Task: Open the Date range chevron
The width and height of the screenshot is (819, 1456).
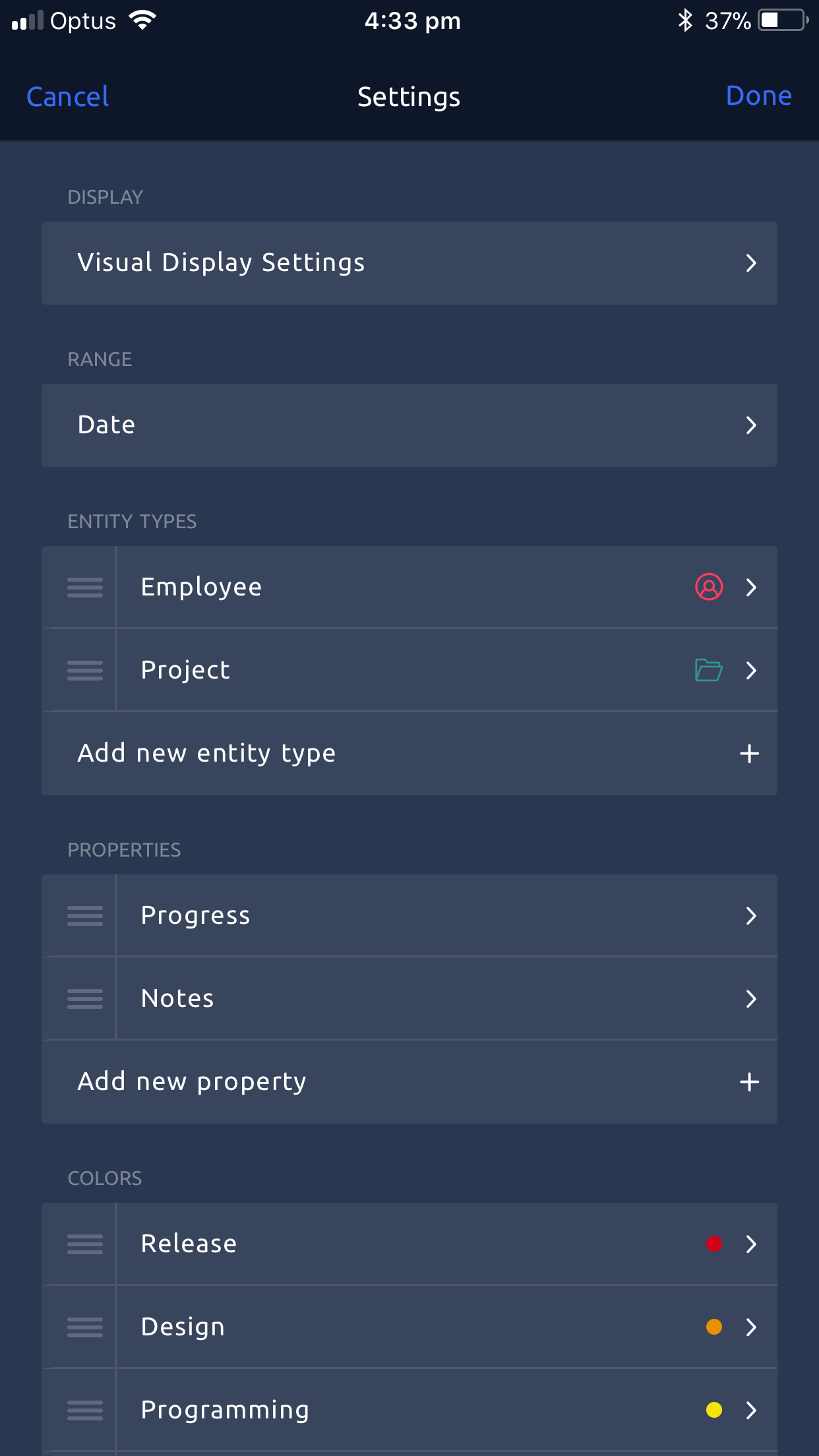Action: coord(750,425)
